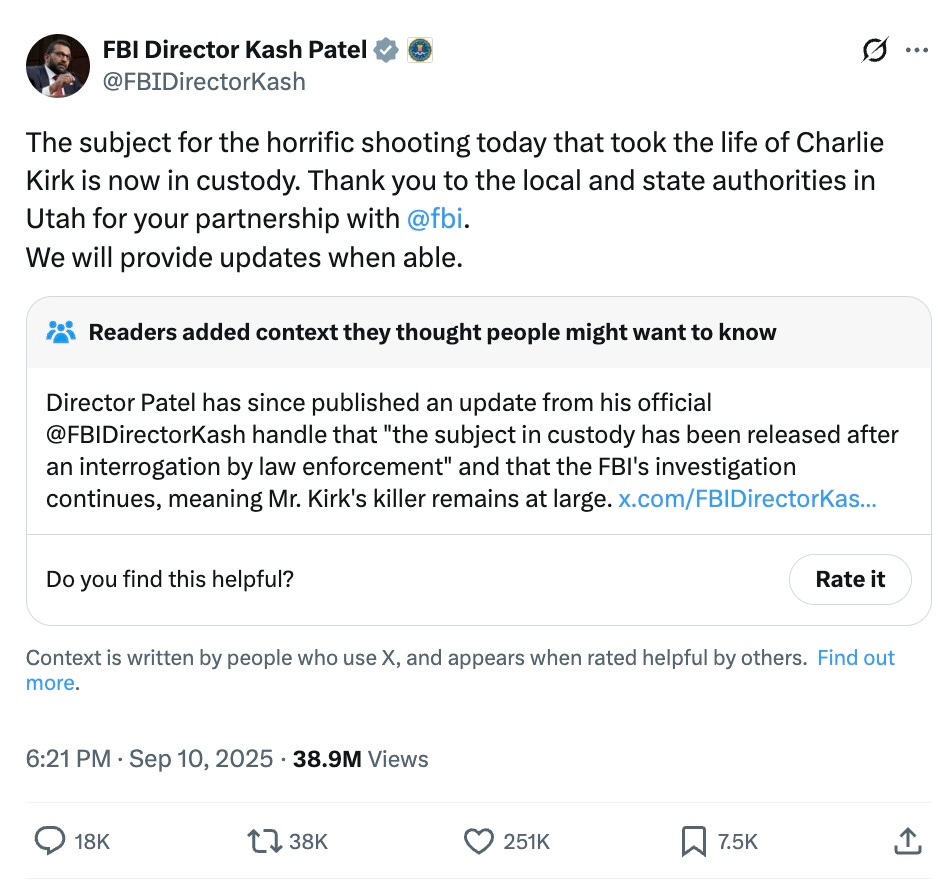
Task: Bookmark this post
Action: tap(692, 841)
